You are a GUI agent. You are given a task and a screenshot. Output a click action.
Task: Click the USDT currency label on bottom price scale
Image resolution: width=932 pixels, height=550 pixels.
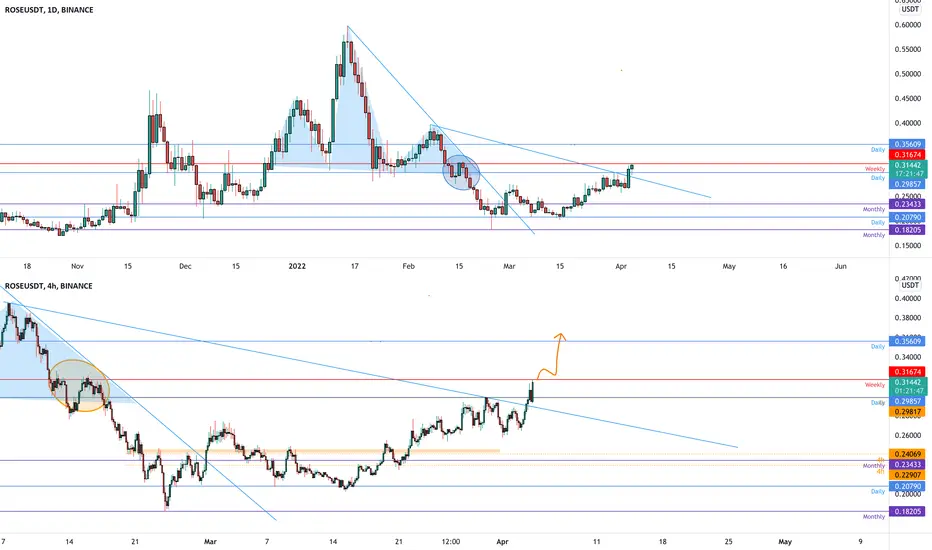[910, 285]
